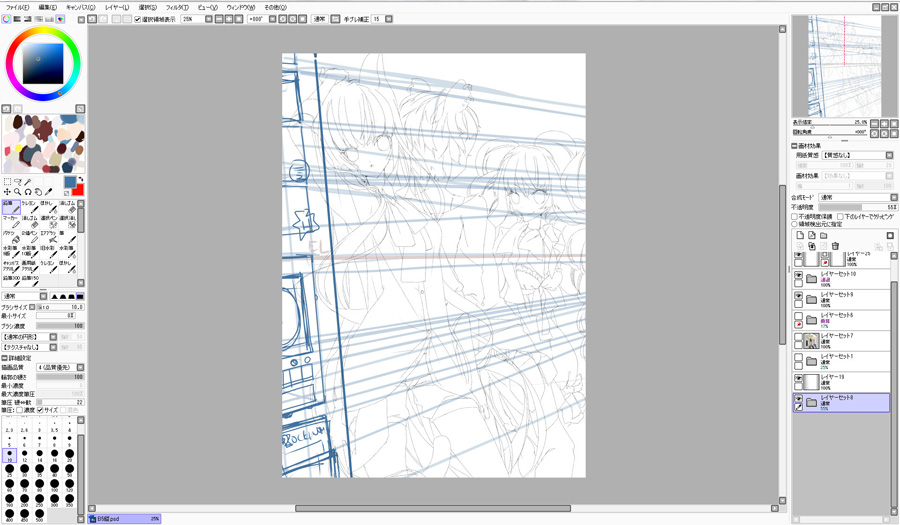The width and height of the screenshot is (900, 525).
Task: Open the 【テクスチャなし】 brush texture dropdown
Action: pos(29,347)
